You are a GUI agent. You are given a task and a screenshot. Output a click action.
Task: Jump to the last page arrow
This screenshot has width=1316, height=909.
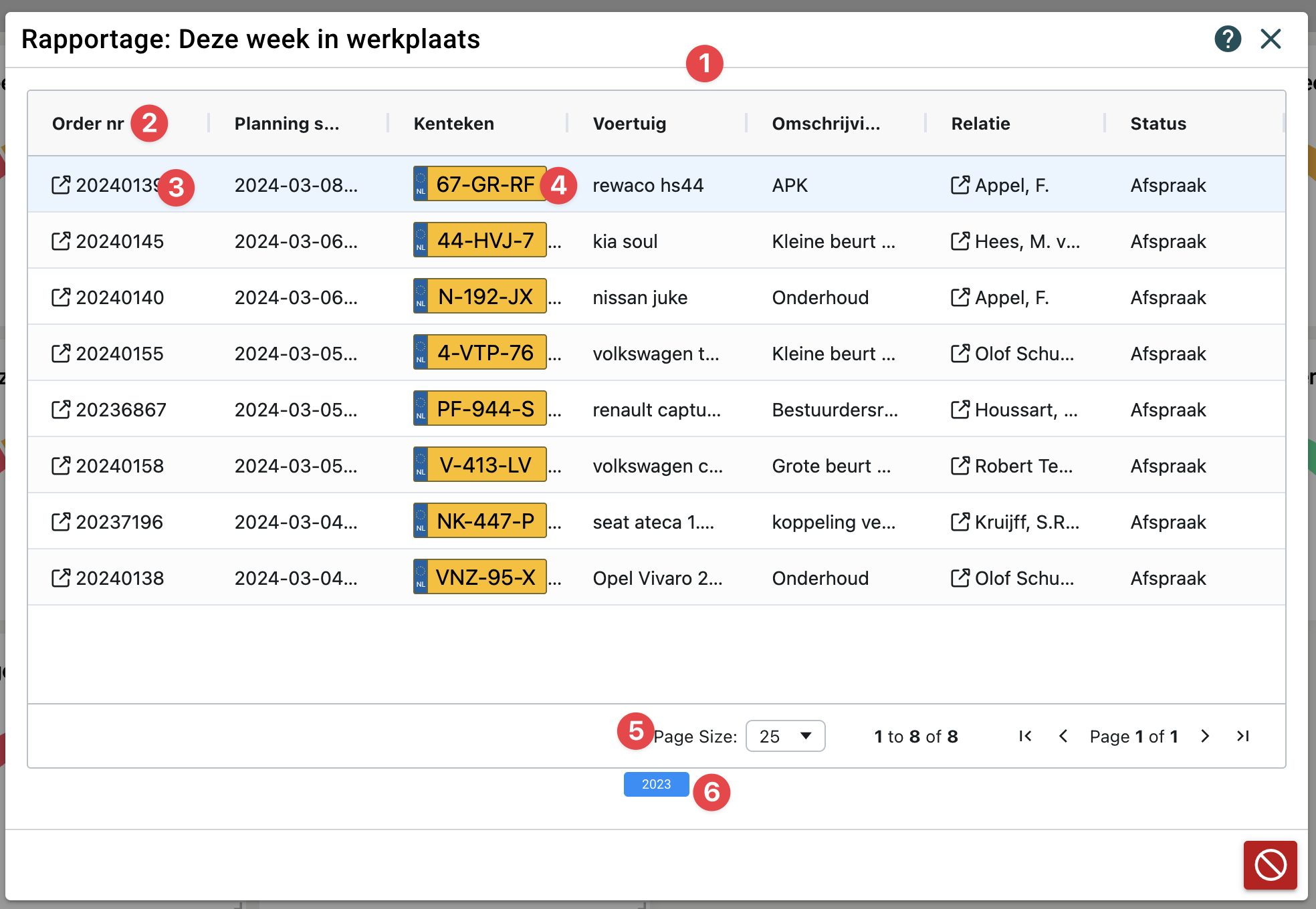(x=1243, y=736)
